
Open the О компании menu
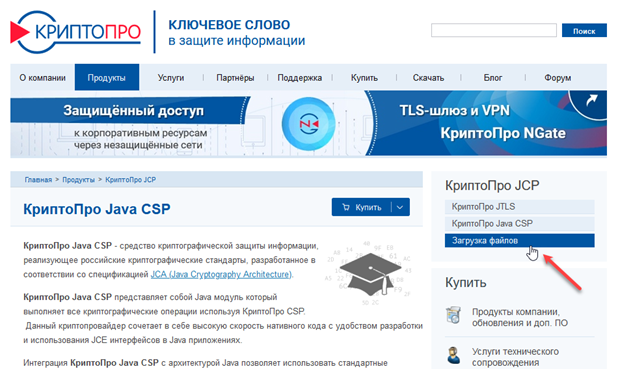click(43, 78)
